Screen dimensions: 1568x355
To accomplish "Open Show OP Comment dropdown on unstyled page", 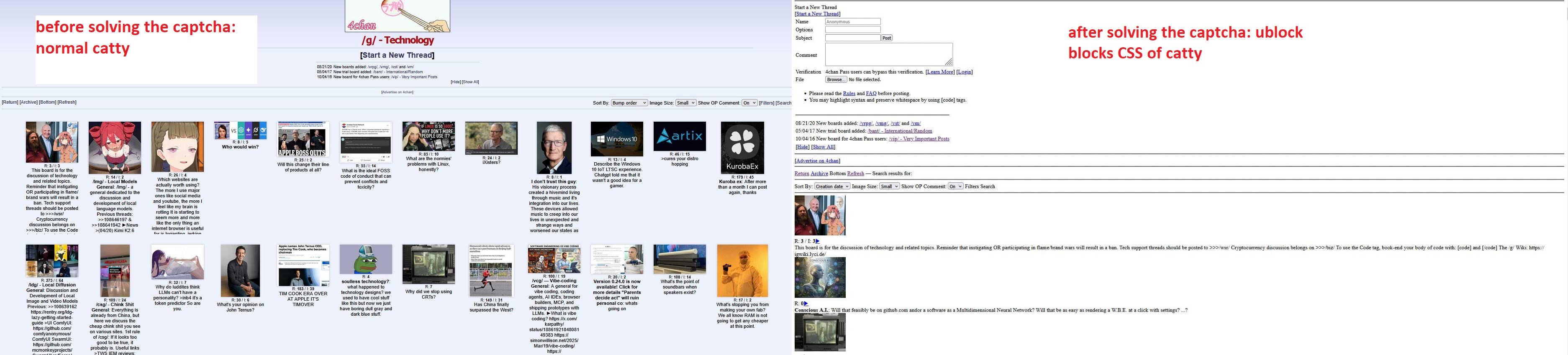I will click(956, 186).
